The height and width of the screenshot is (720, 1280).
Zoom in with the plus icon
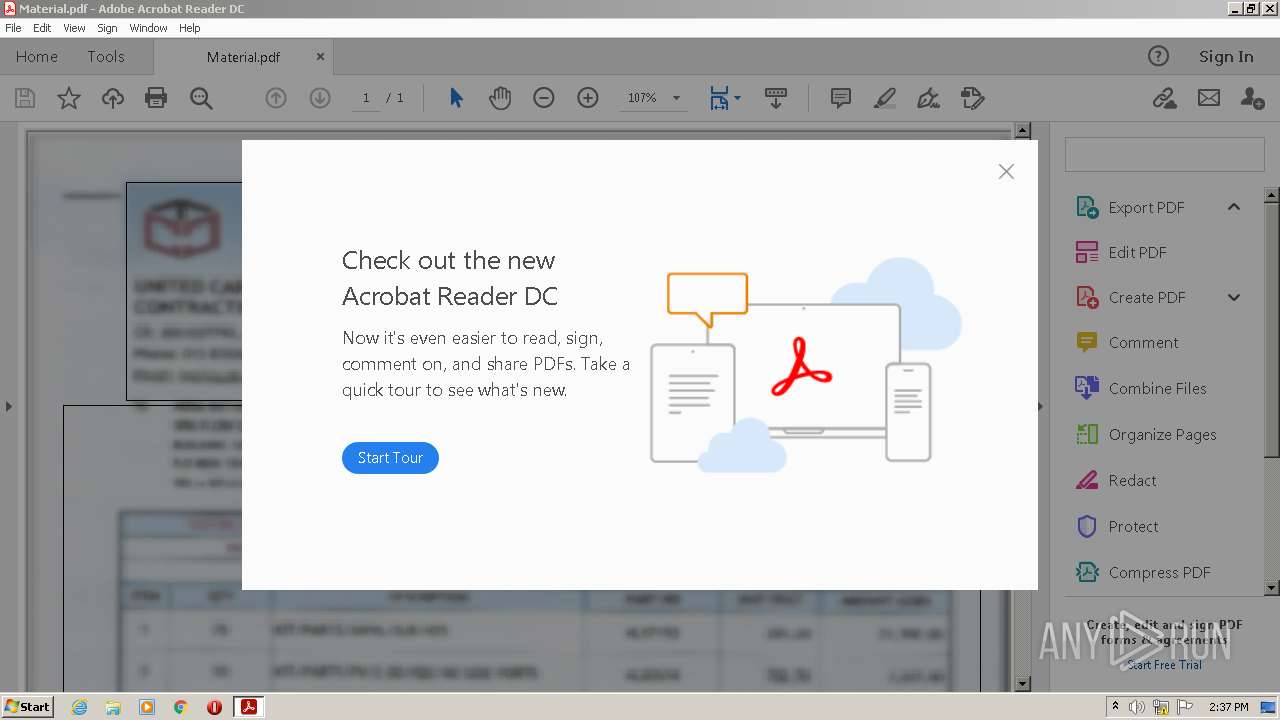588,98
